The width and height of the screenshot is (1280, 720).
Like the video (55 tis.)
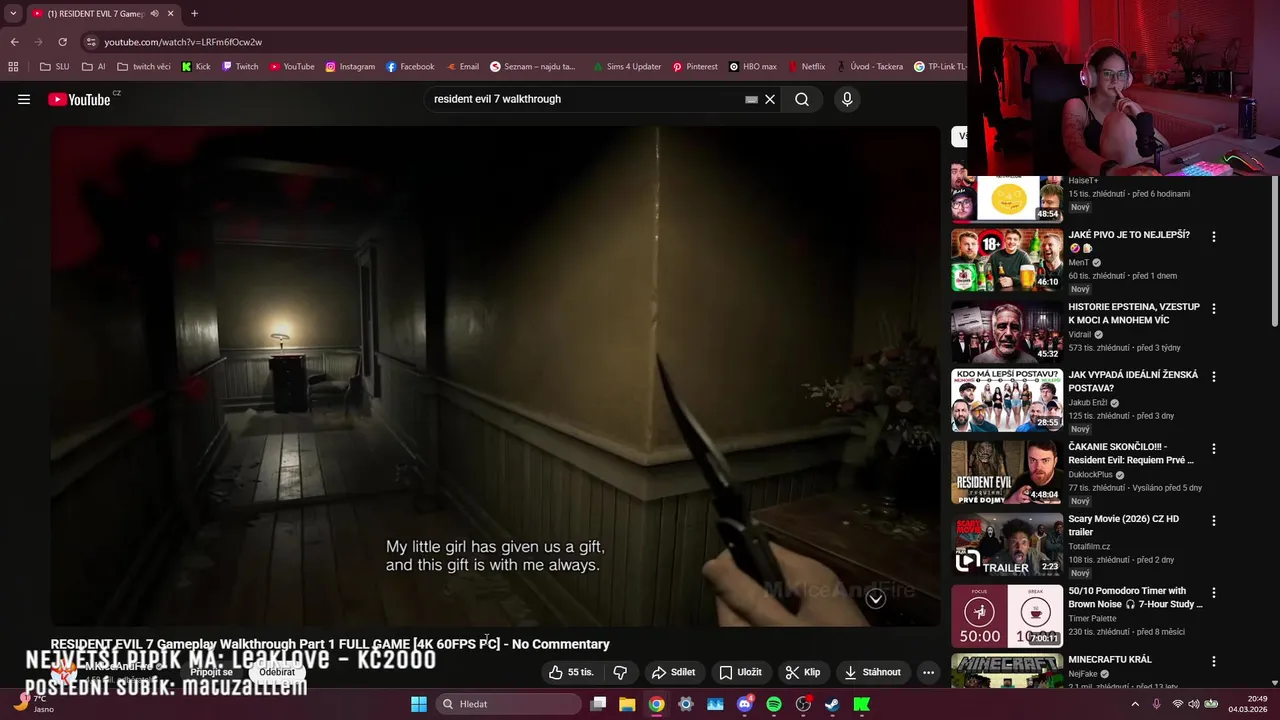point(571,672)
